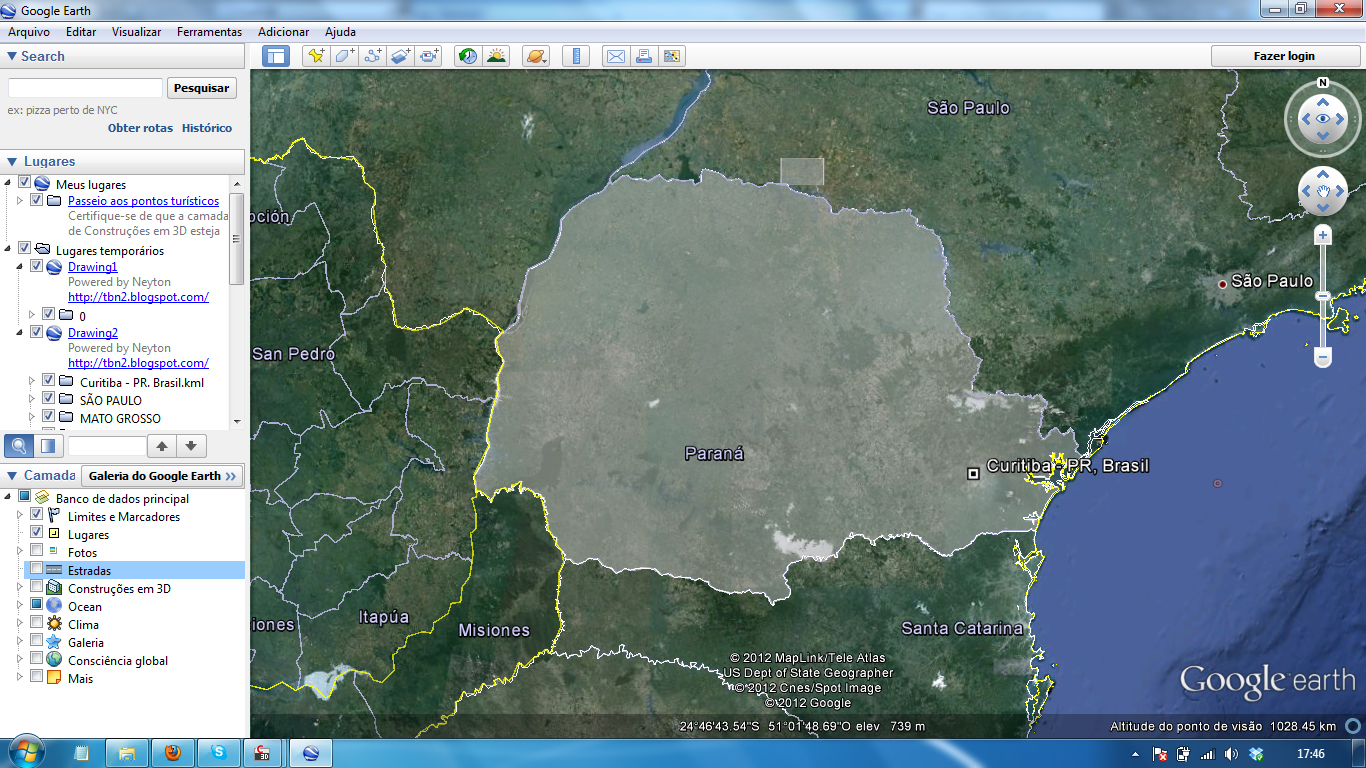The image size is (1366, 768).
Task: Open Windows Explorer folder in the taskbar
Action: [x=127, y=753]
